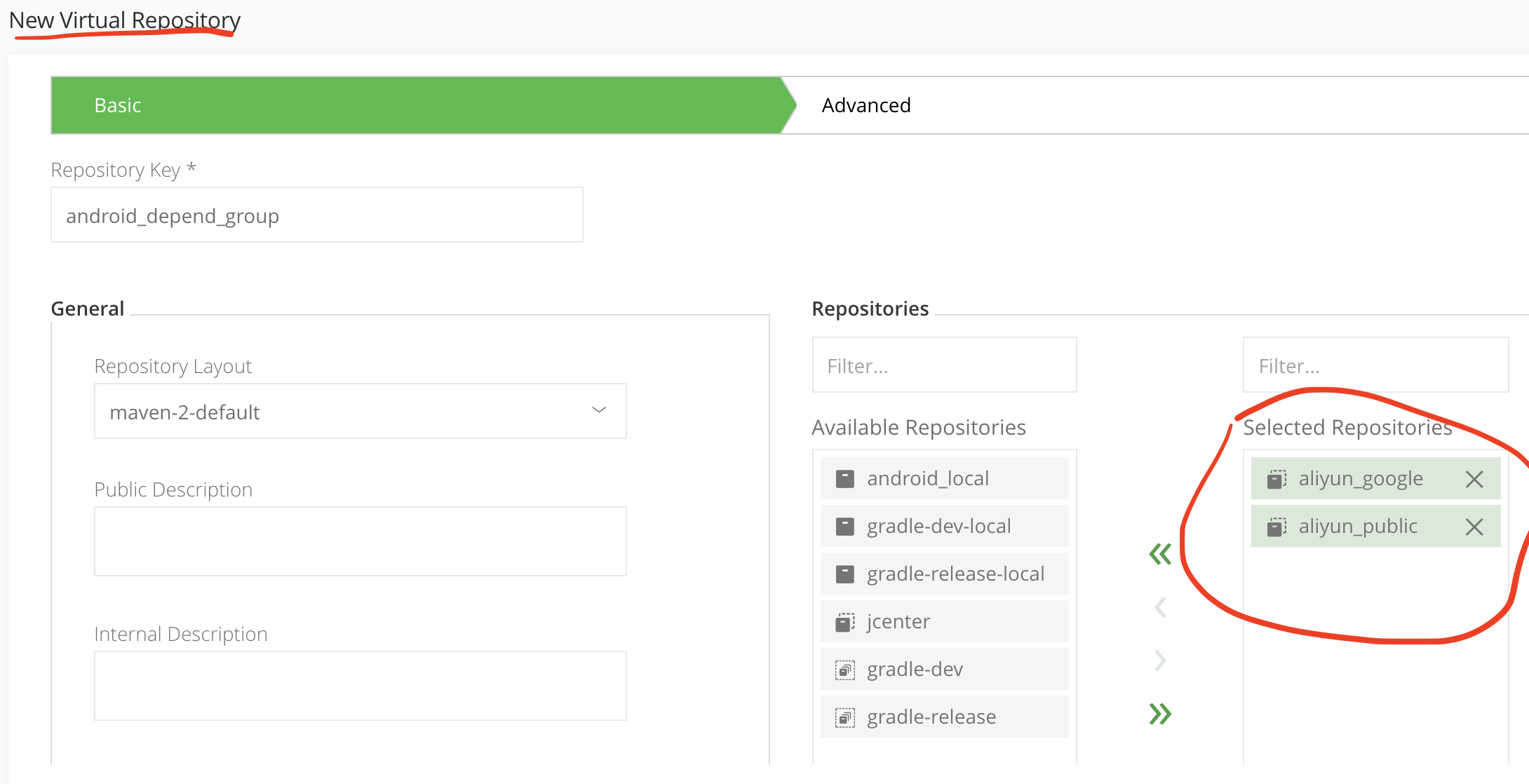Focus the Available Repositories filter box

point(944,365)
